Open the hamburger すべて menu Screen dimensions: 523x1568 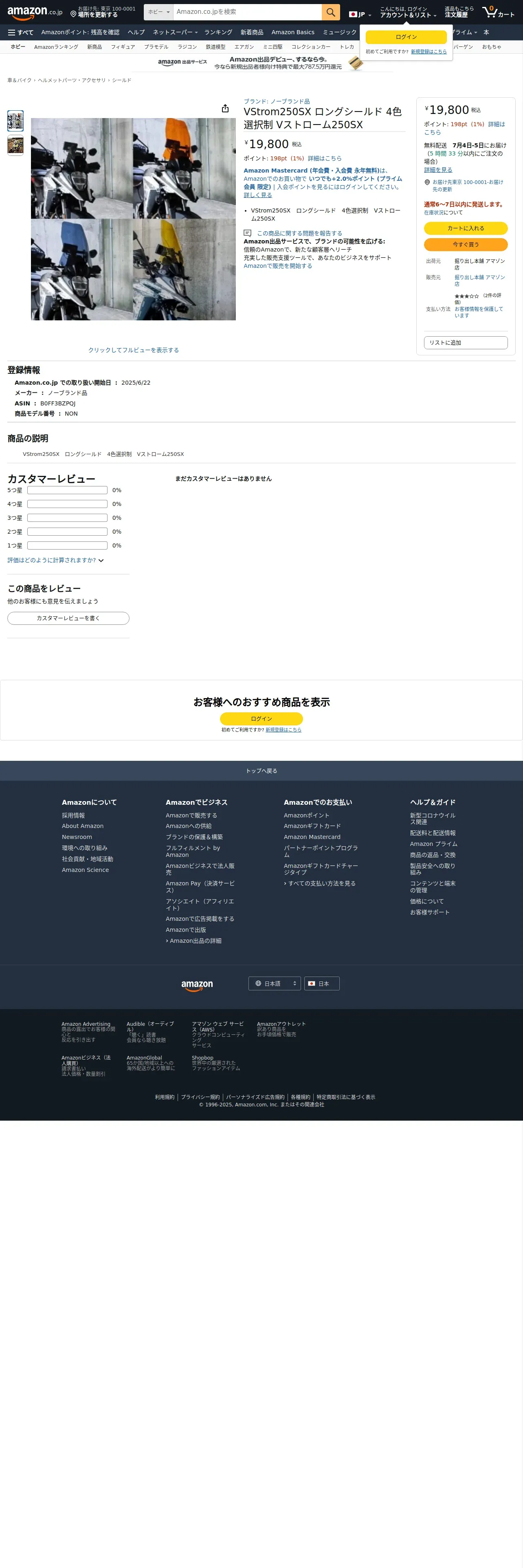click(x=21, y=32)
